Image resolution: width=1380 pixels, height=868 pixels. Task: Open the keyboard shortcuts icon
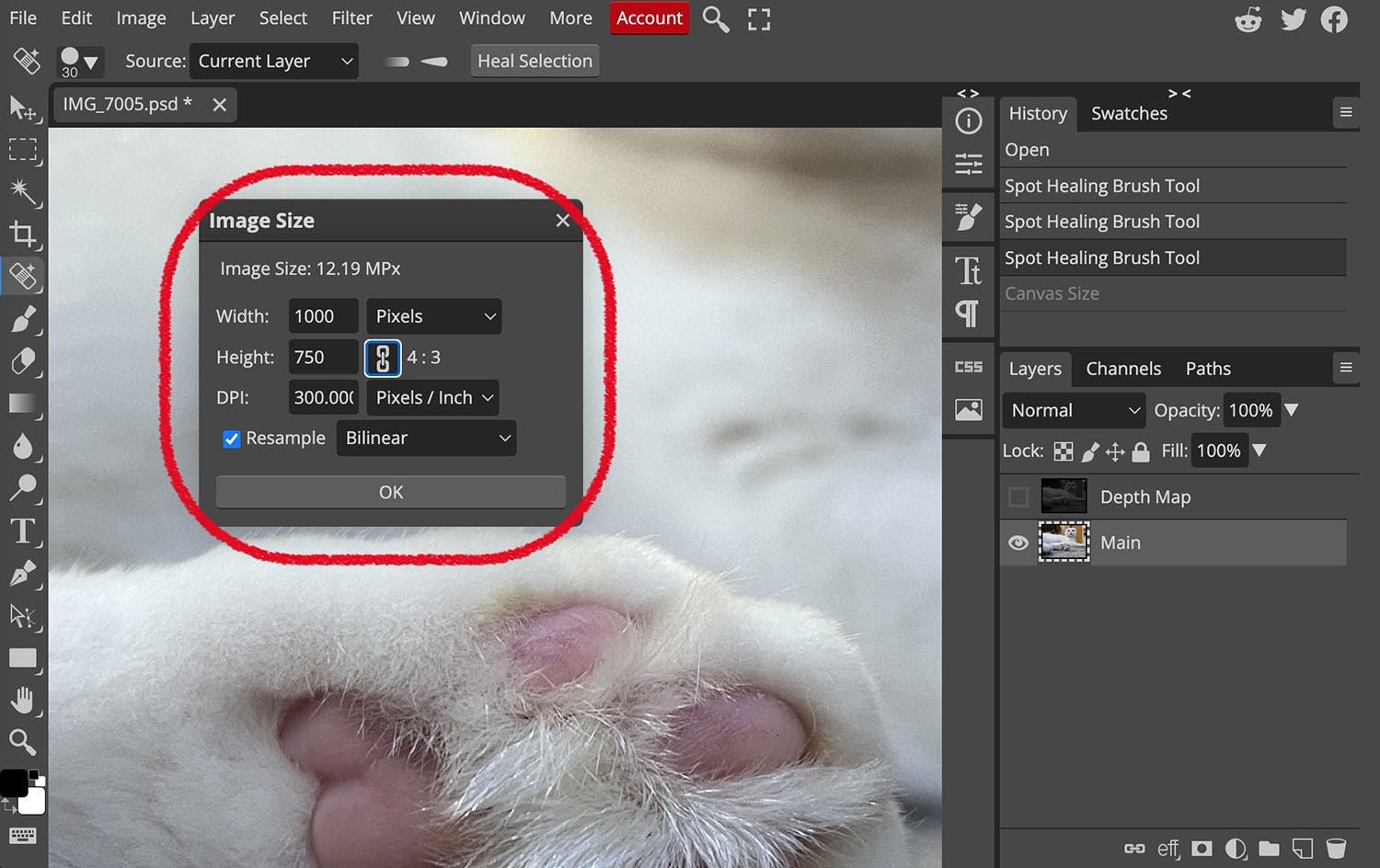click(22, 835)
